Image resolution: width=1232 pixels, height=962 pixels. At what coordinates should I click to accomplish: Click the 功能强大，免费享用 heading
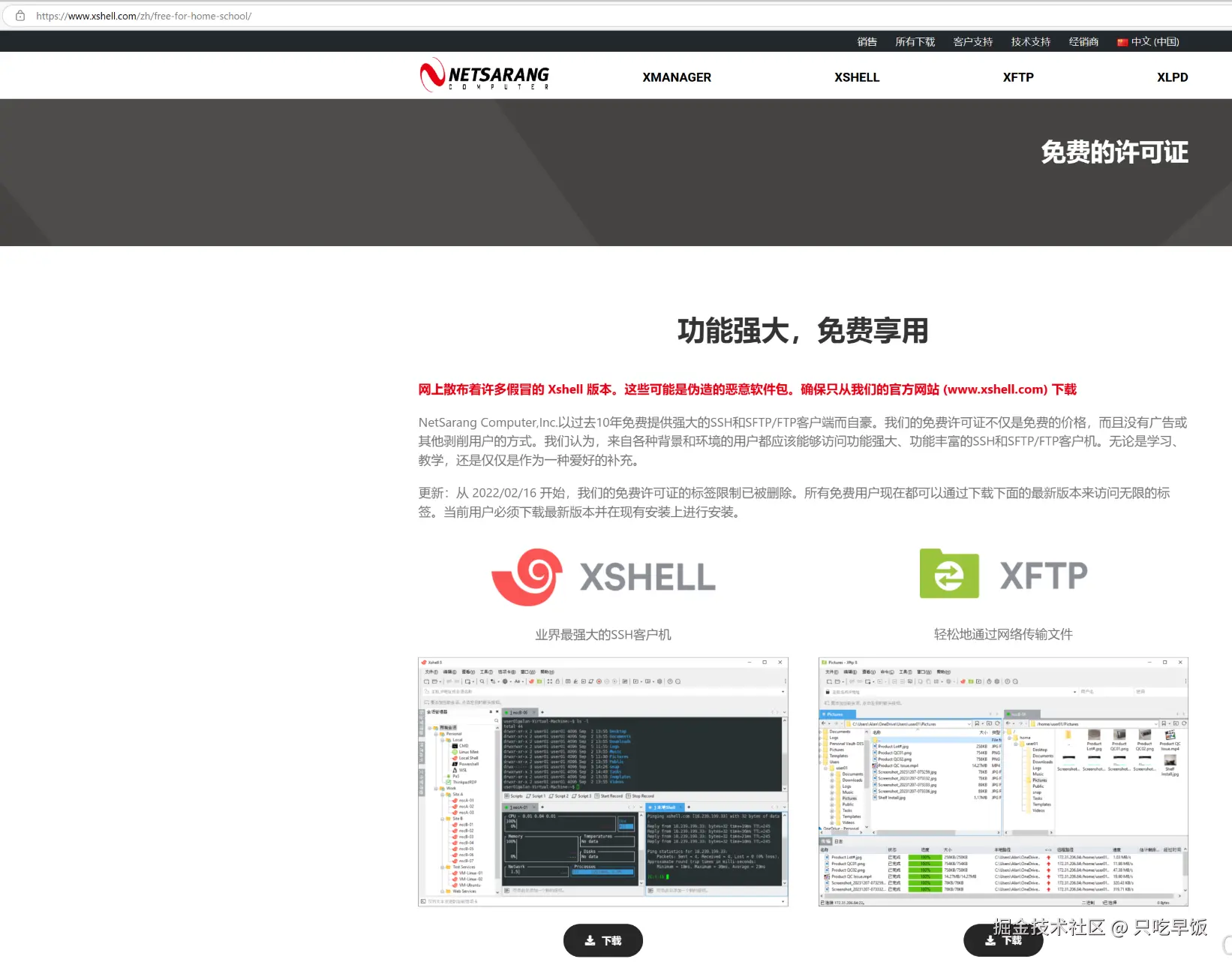pyautogui.click(x=803, y=331)
